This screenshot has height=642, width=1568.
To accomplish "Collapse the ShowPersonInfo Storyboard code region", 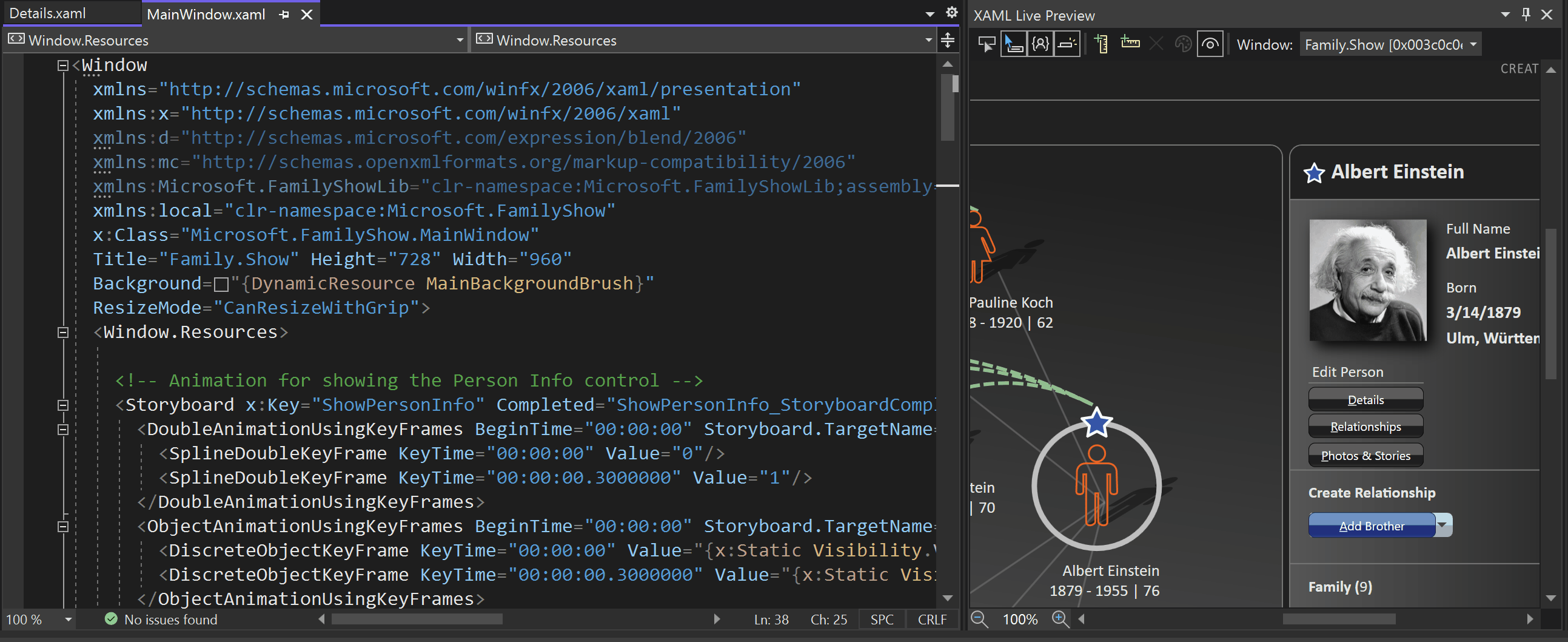I will (x=62, y=405).
